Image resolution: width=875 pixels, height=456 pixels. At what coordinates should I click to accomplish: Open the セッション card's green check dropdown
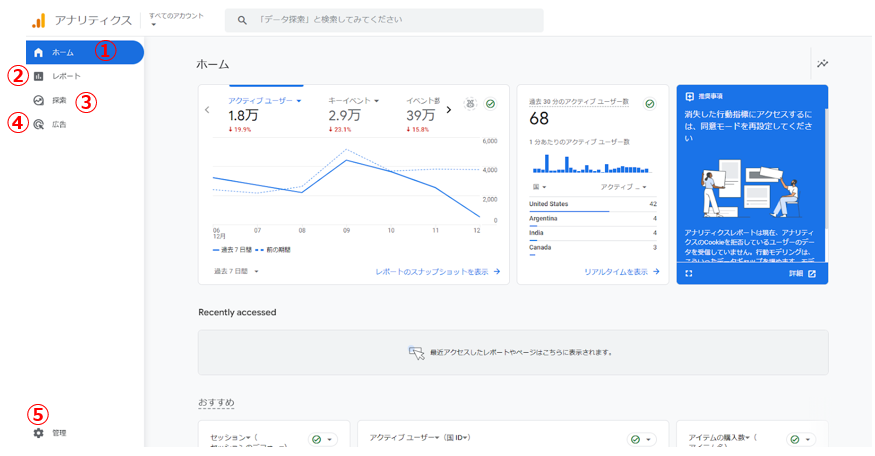click(x=322, y=439)
